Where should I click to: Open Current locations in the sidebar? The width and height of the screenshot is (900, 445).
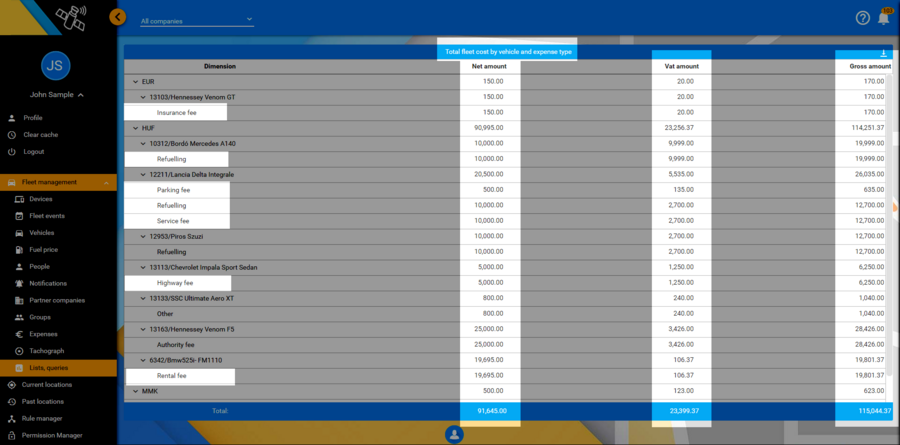pyautogui.click(x=46, y=384)
